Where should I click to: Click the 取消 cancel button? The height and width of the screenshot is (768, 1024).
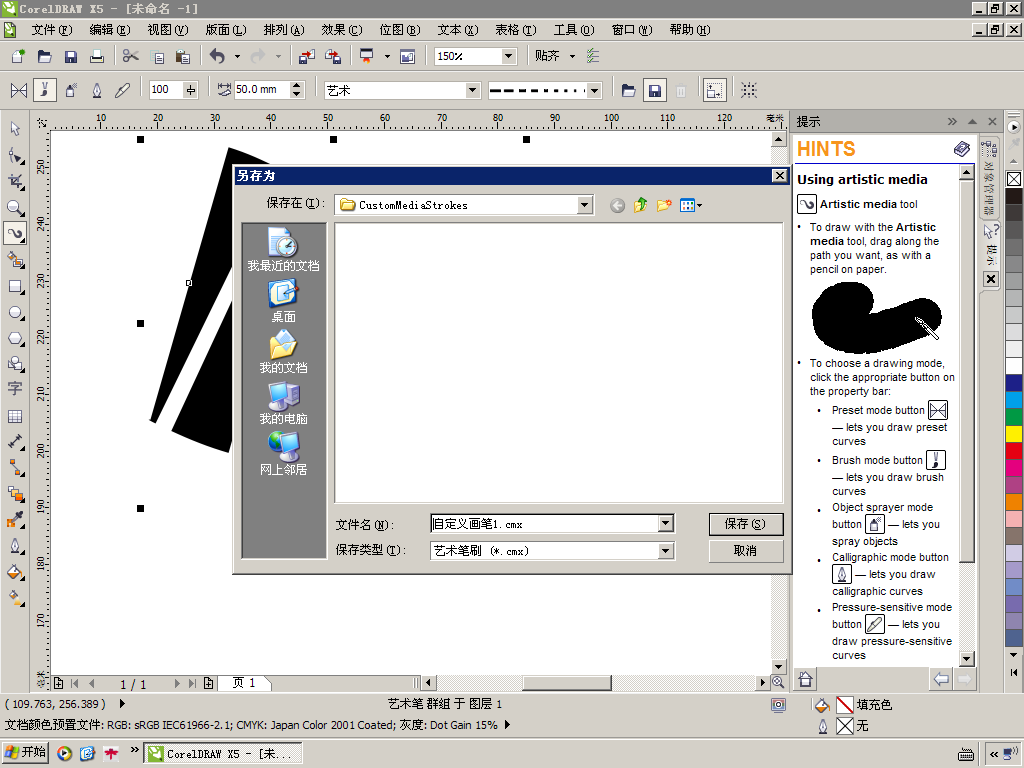tap(746, 551)
